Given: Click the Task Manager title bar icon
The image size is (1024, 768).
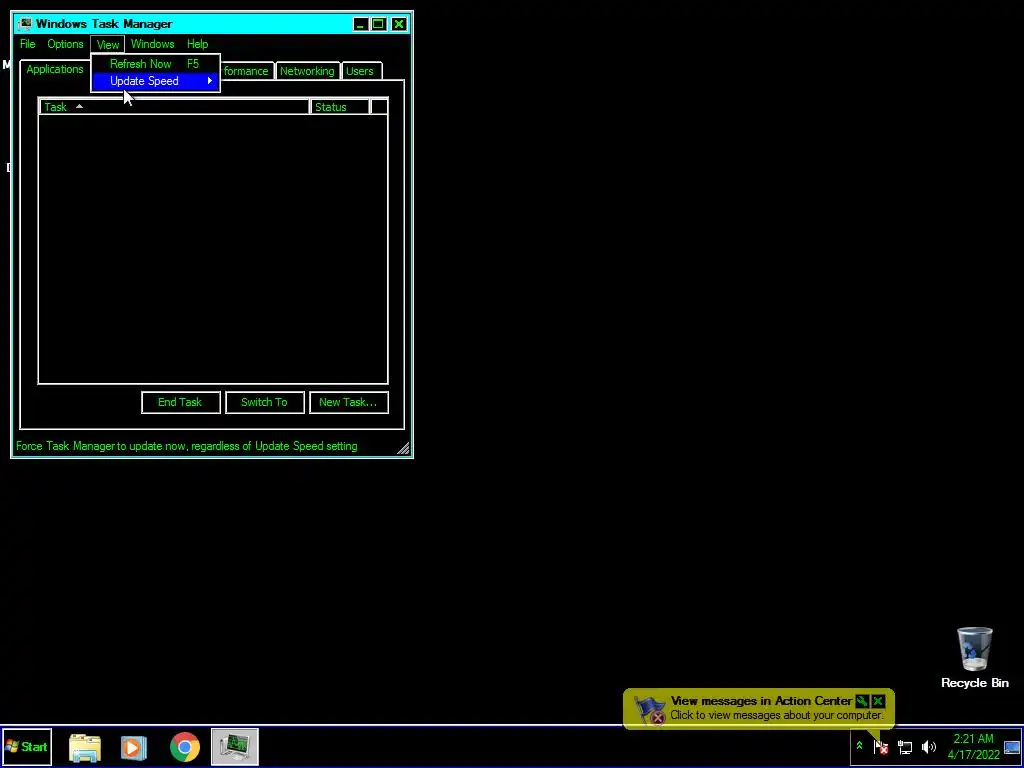Looking at the screenshot, I should click(25, 24).
